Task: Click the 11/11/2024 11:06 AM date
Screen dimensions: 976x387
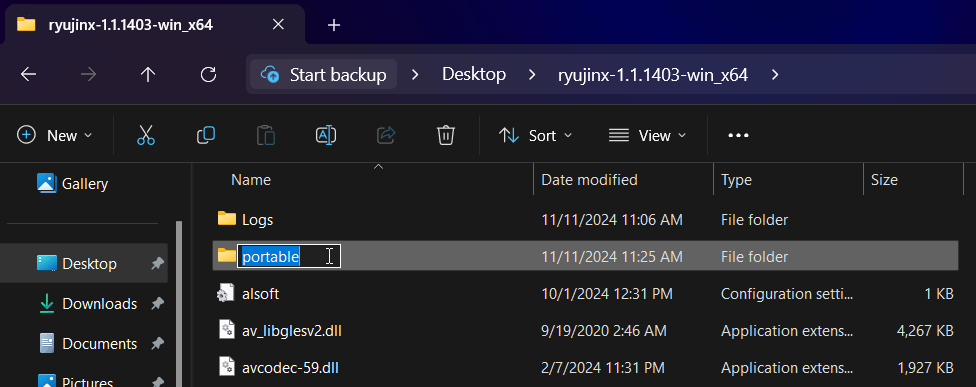Action: tap(612, 219)
